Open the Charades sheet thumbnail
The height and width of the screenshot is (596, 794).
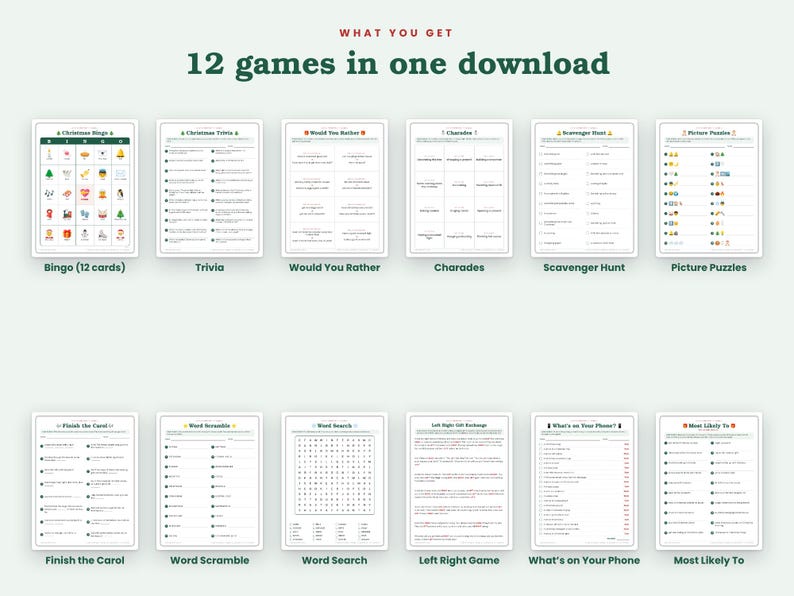coord(459,188)
